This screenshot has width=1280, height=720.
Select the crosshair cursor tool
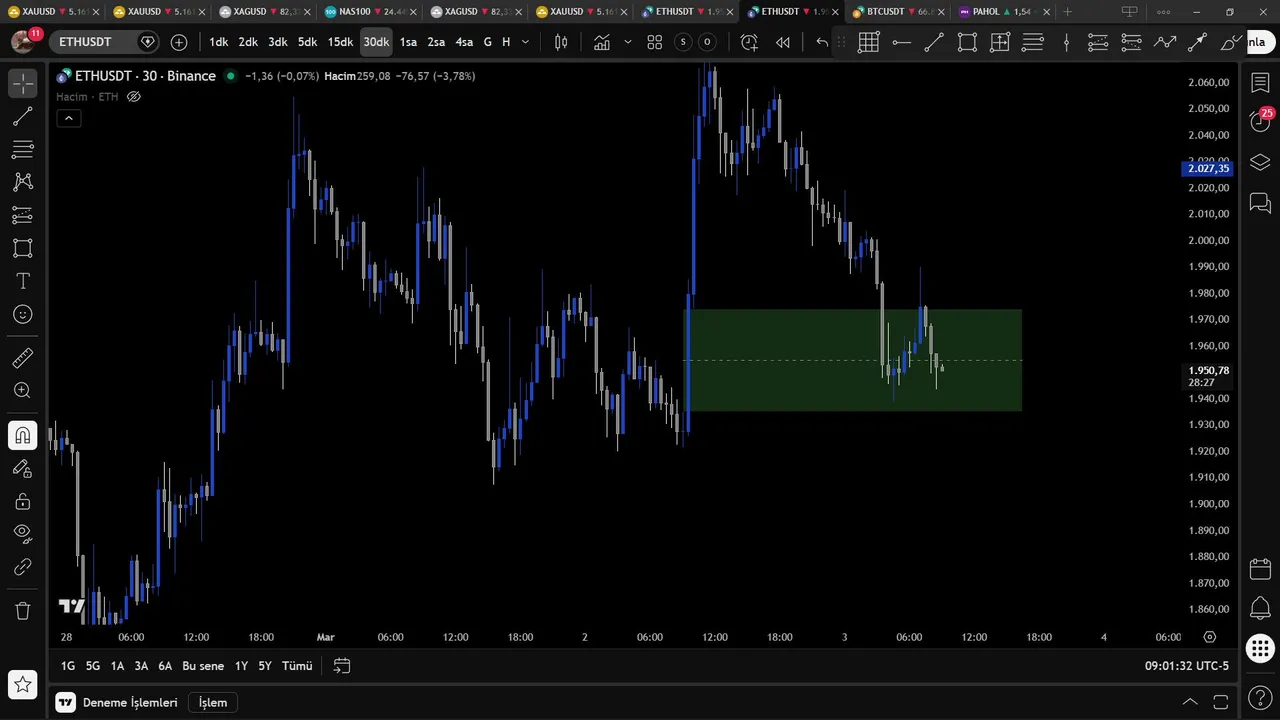point(22,84)
